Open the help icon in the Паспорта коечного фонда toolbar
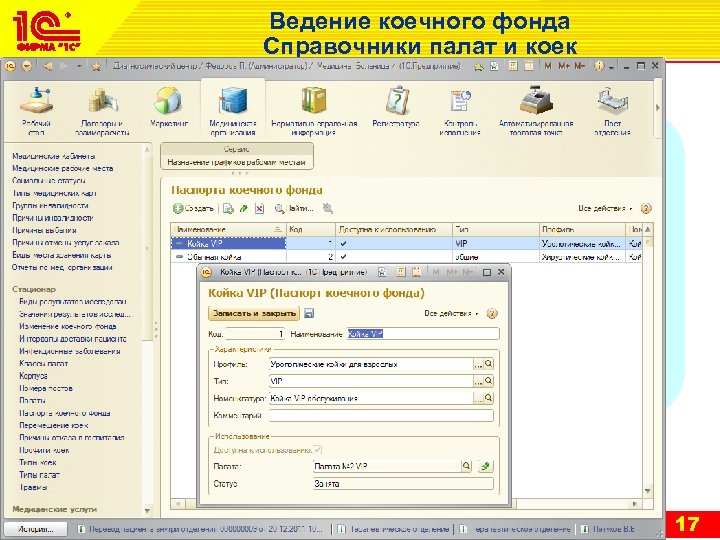720x540 pixels. [646, 209]
